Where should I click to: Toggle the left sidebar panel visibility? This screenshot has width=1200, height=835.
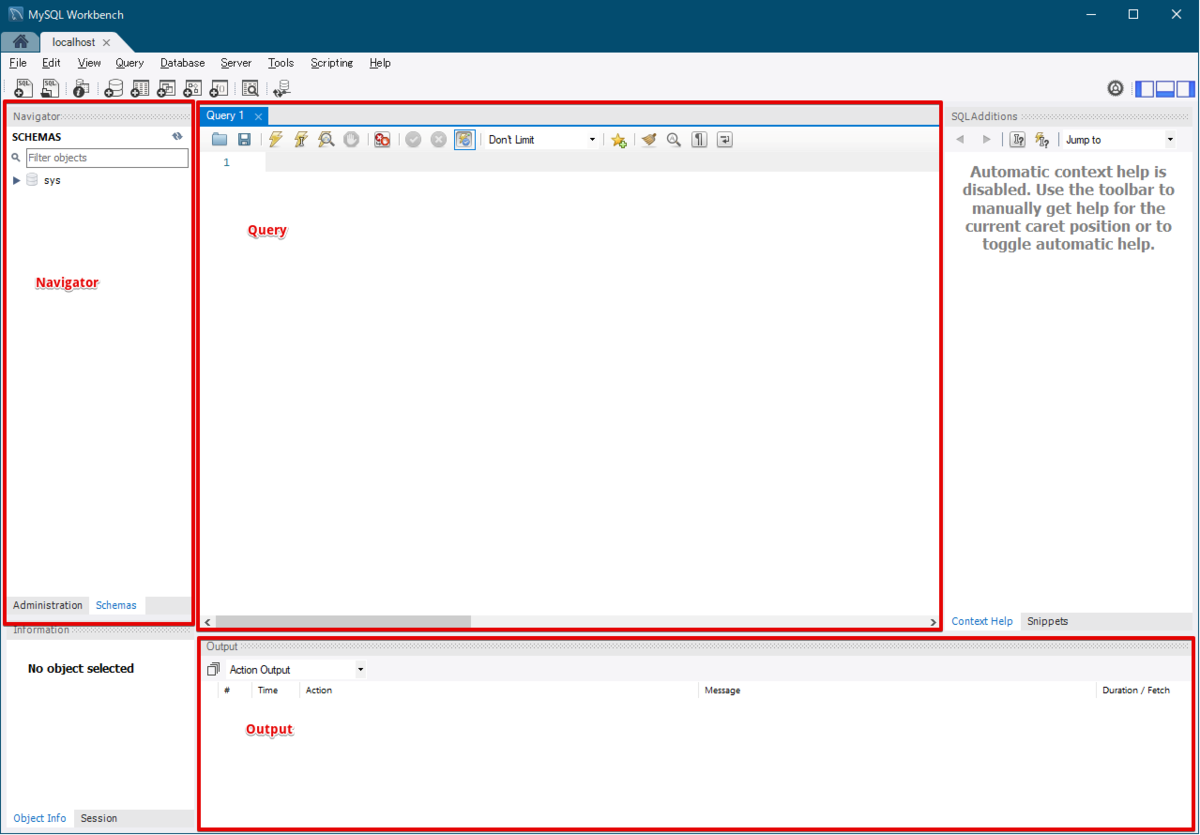1145,89
